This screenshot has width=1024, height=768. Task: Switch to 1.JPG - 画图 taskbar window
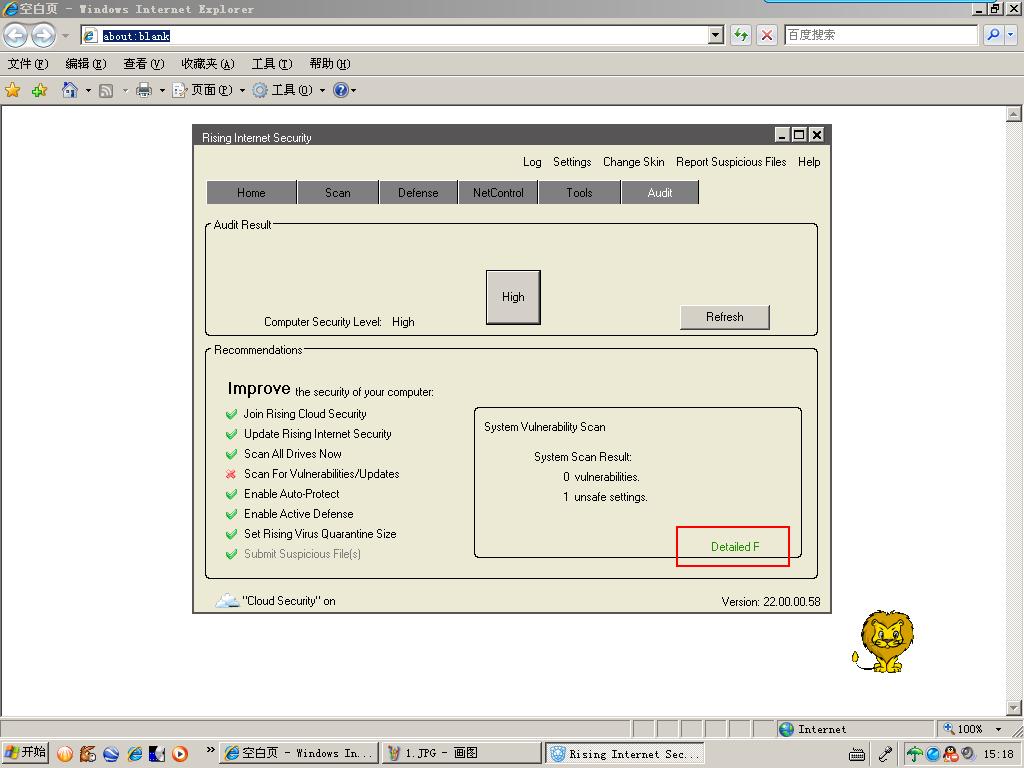click(x=462, y=753)
